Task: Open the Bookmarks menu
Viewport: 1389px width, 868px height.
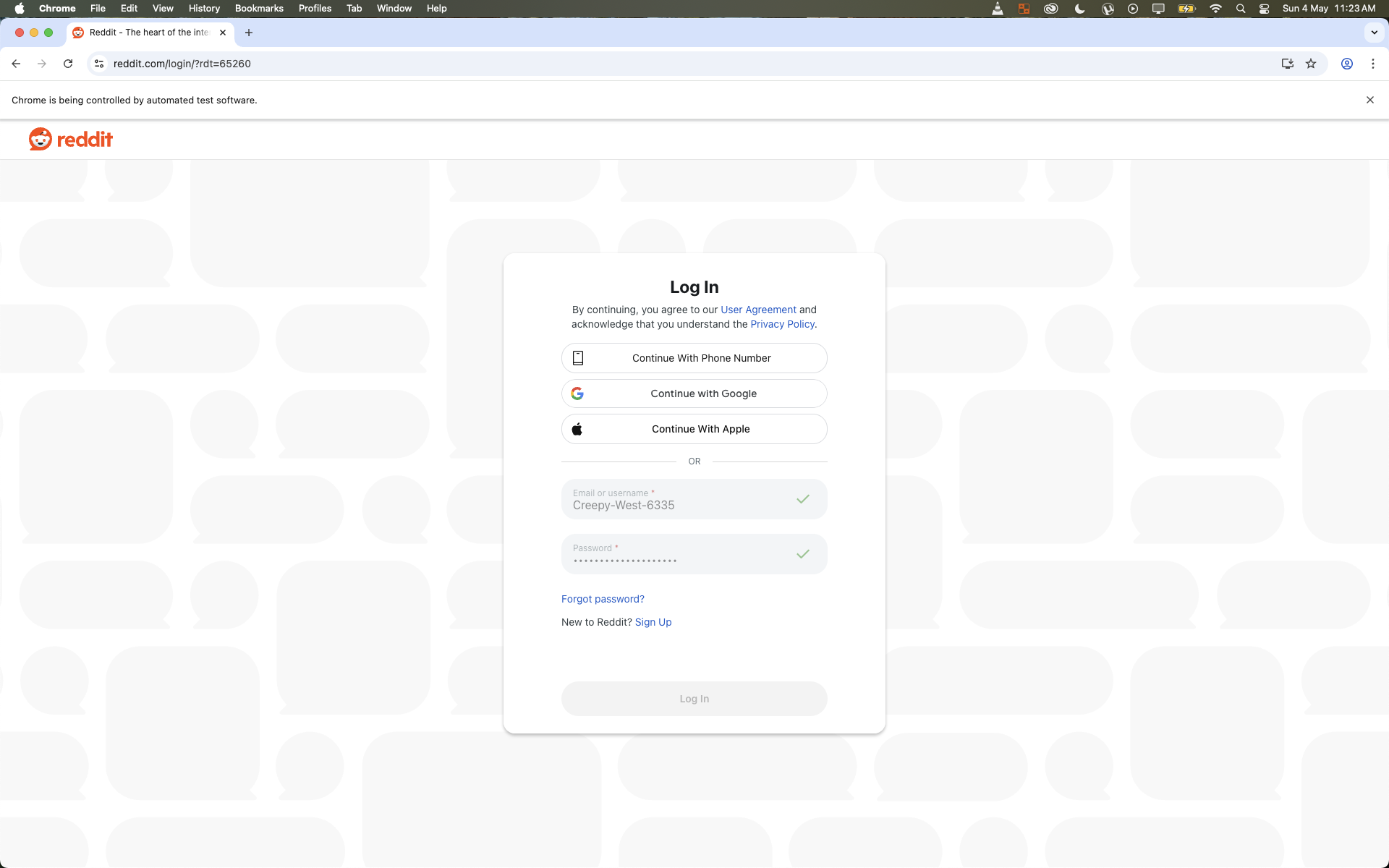Action: pos(259,9)
